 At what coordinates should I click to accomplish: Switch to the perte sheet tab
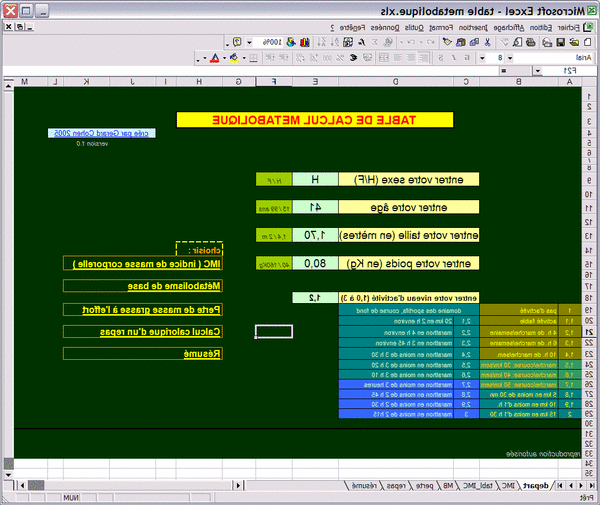point(424,486)
